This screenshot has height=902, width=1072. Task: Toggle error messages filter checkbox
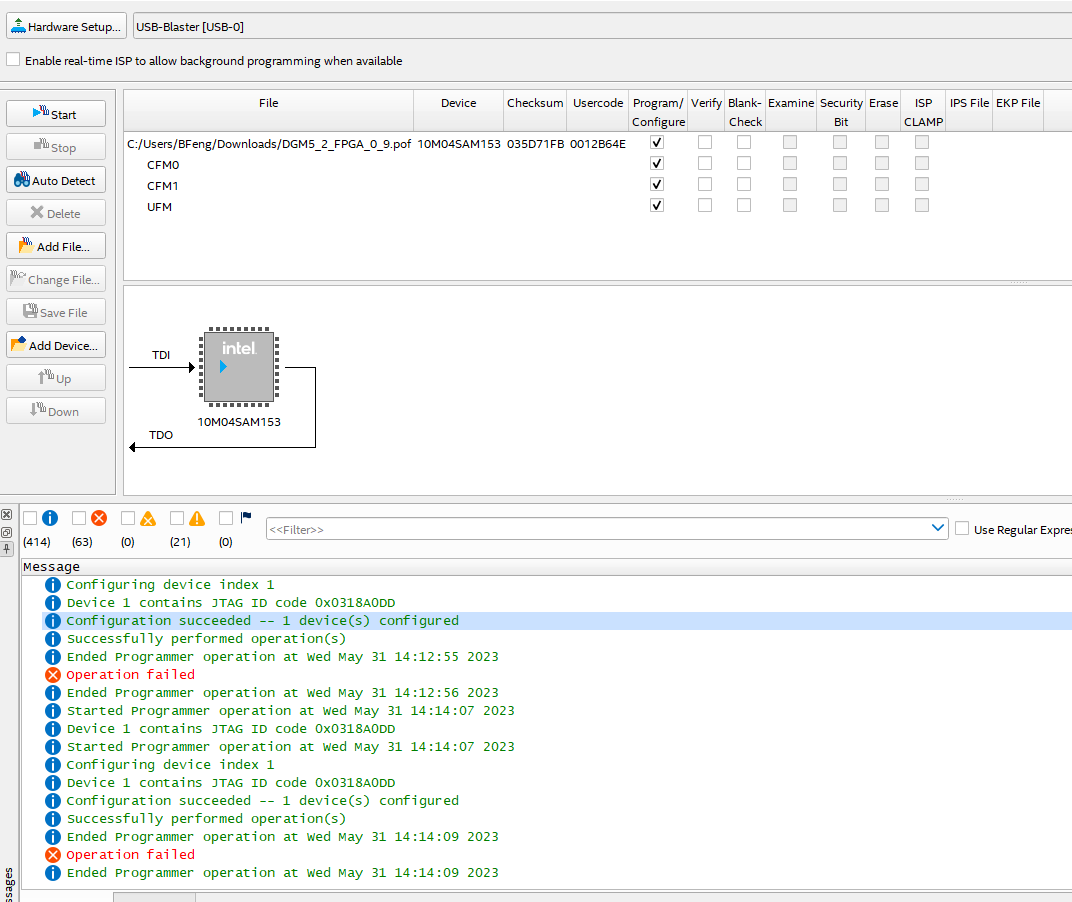click(79, 518)
